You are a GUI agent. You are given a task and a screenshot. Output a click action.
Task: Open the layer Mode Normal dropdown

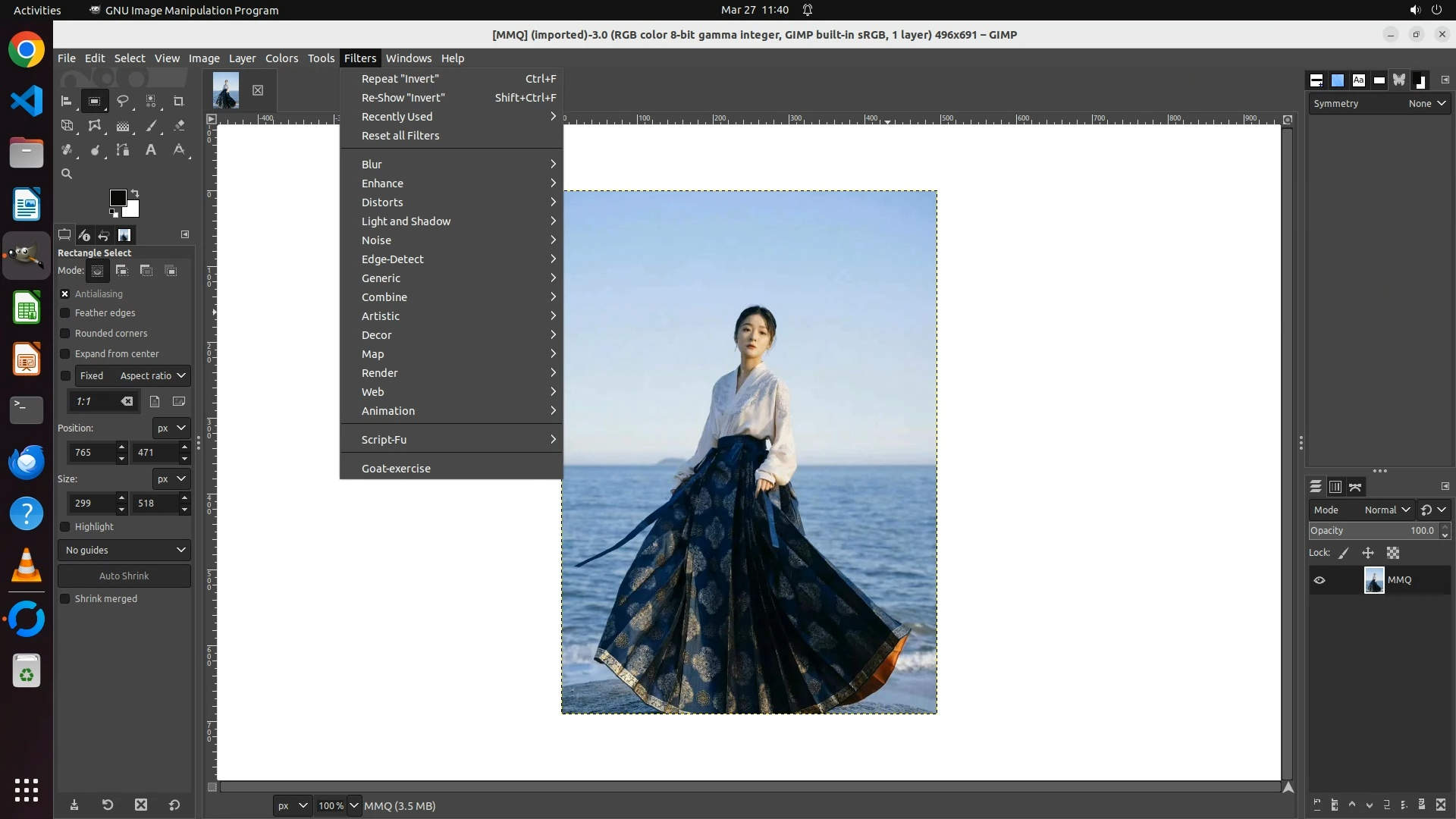1386,510
